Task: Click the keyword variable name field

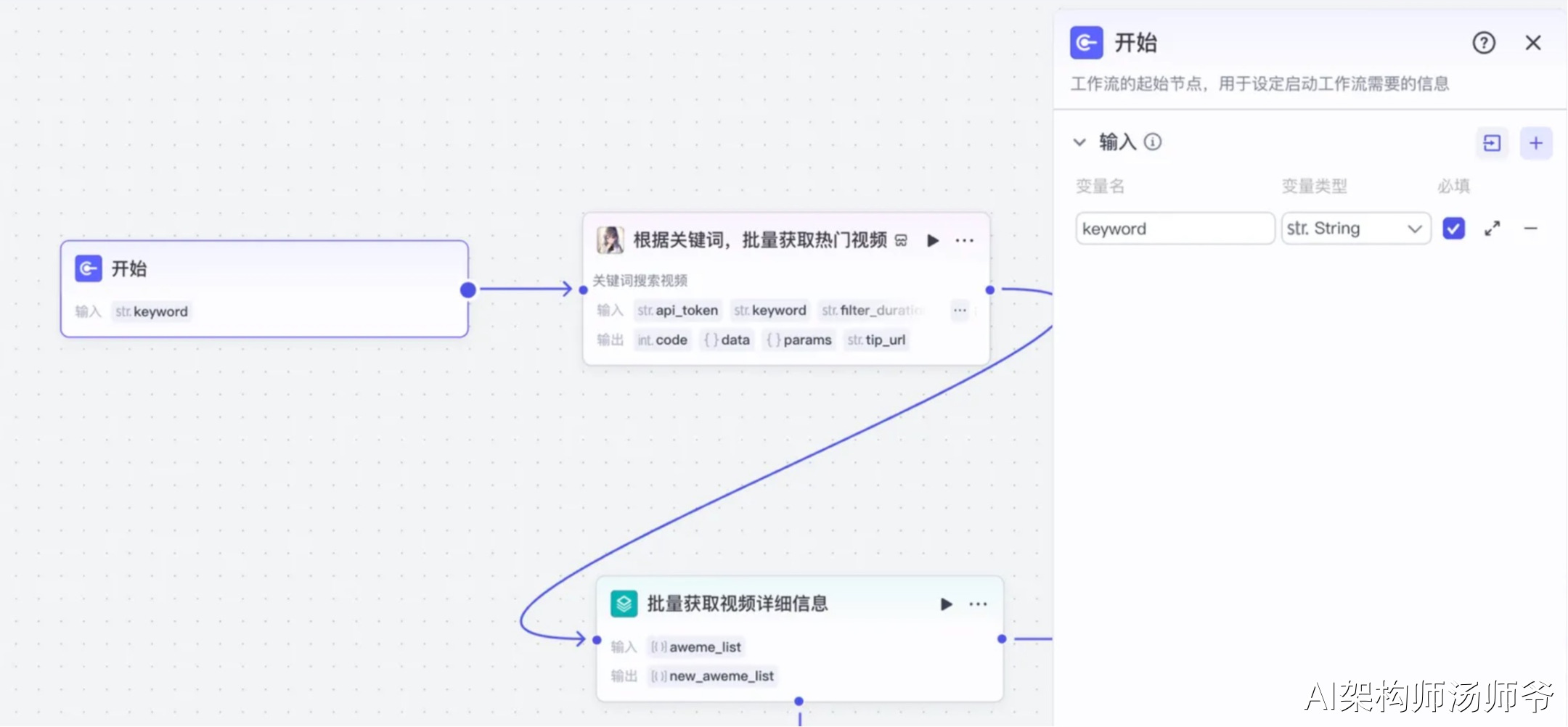Action: 1175,229
